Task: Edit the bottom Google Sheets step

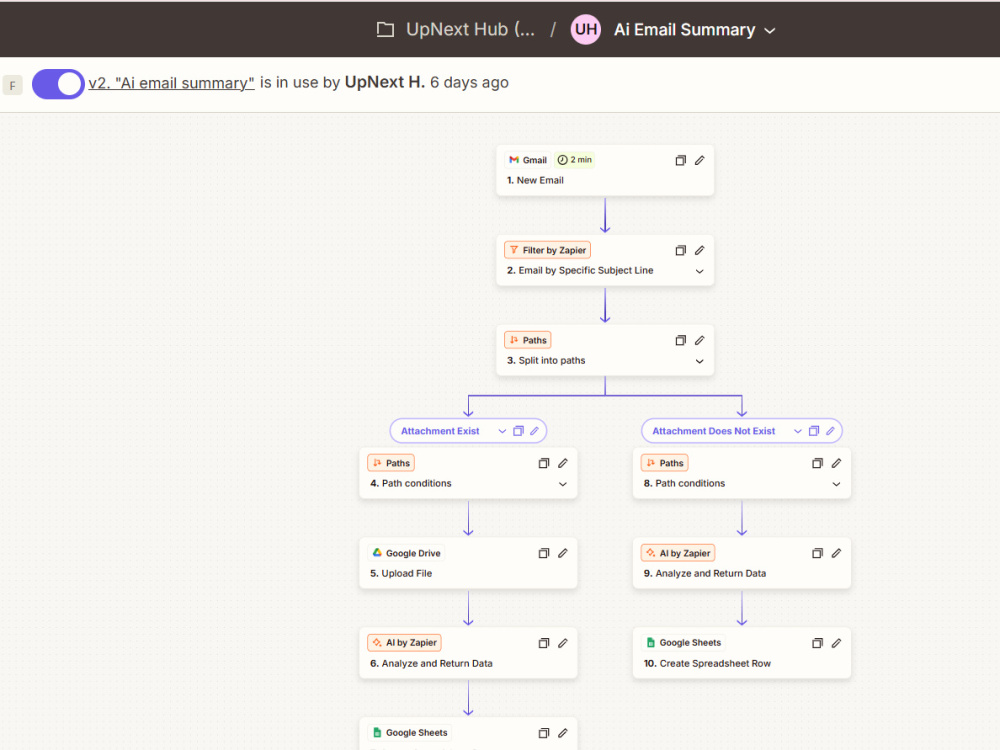Action: (562, 733)
